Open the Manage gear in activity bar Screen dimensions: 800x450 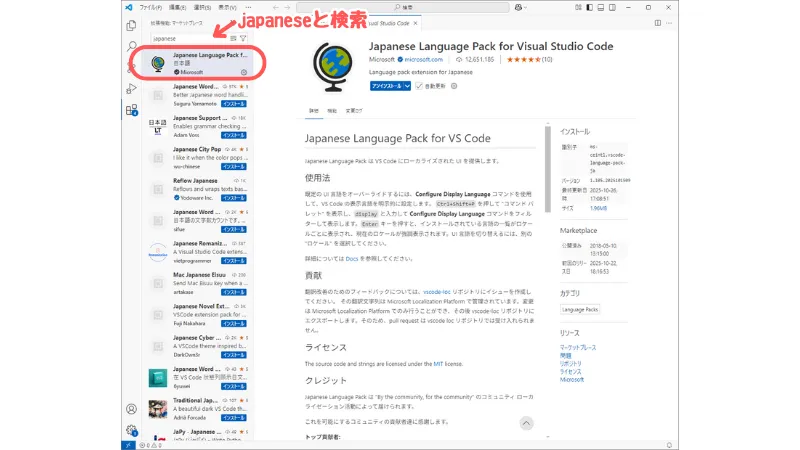point(132,430)
